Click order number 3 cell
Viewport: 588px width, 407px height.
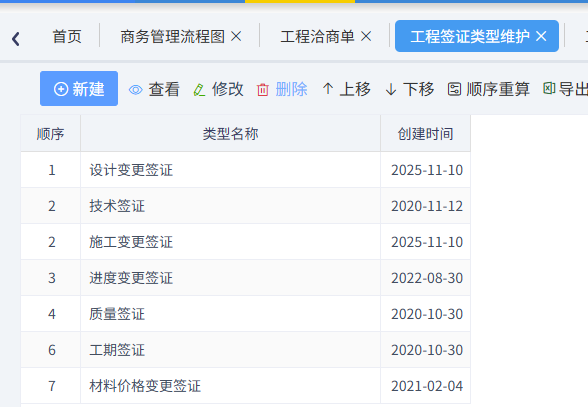pos(51,278)
